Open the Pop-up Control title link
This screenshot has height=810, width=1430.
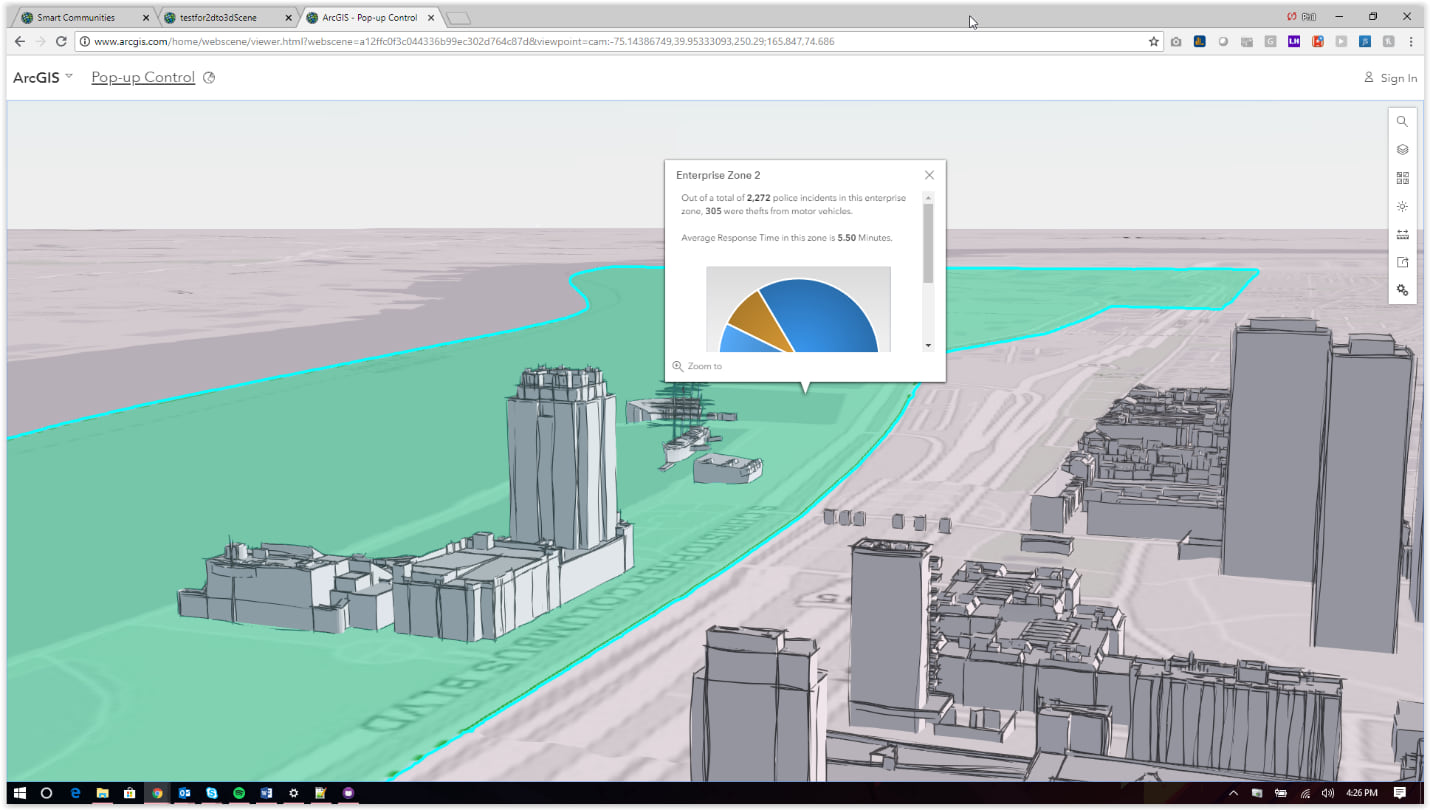[x=143, y=77]
